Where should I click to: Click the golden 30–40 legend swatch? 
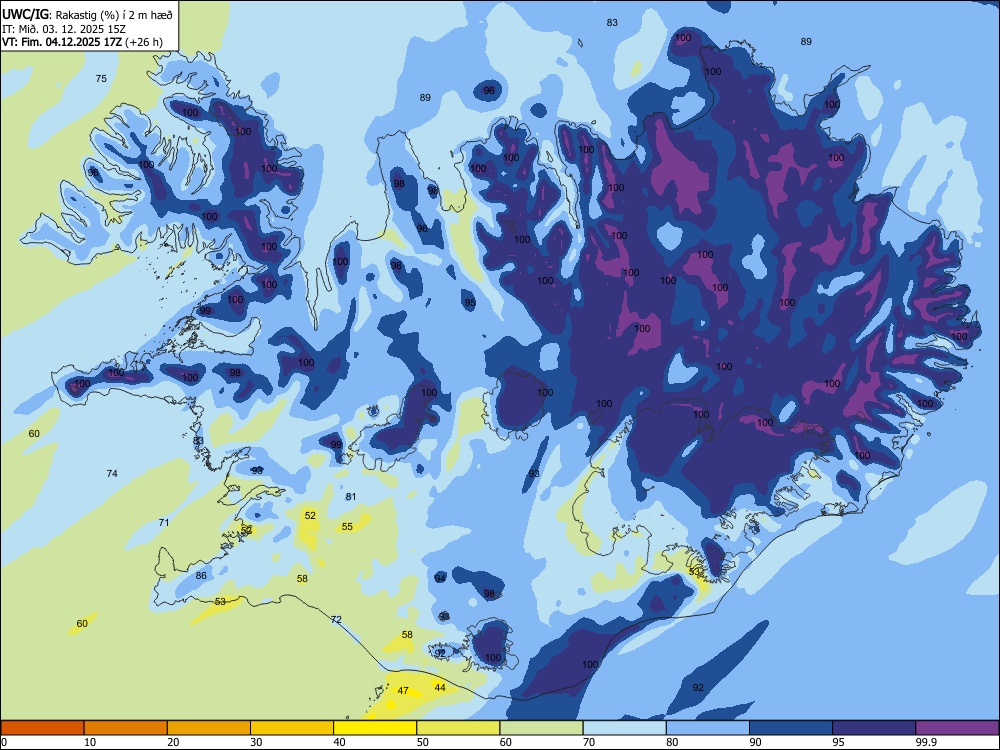[292, 728]
